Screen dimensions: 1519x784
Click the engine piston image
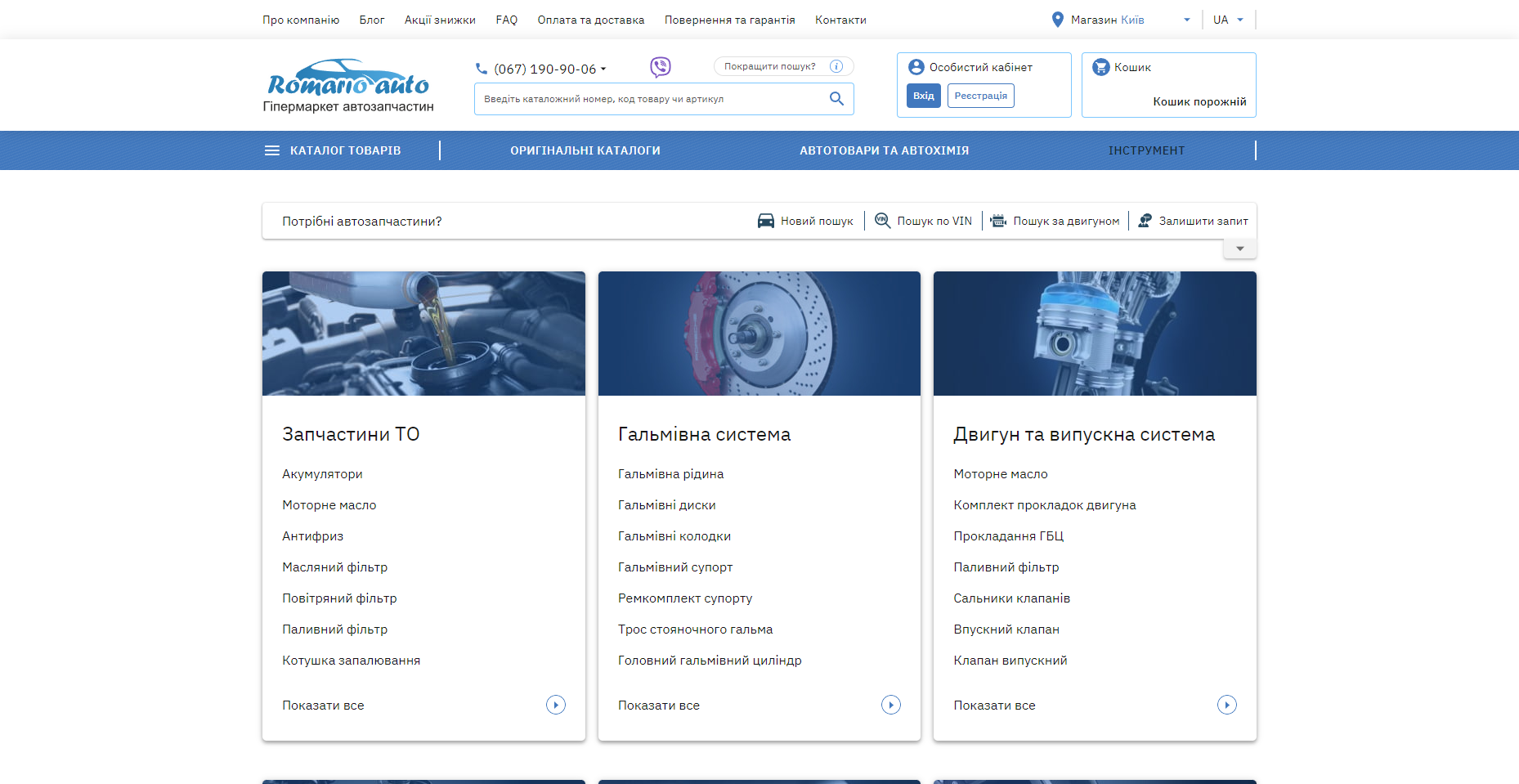[x=1095, y=334]
